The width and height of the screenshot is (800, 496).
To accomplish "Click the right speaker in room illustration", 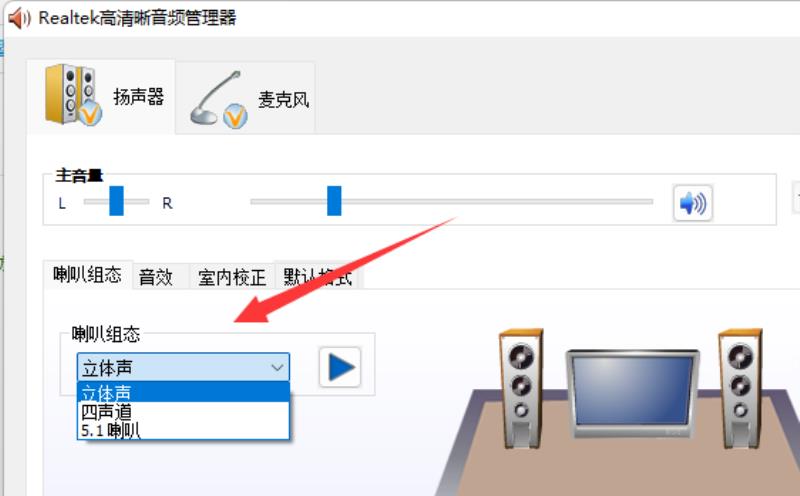I will pos(740,389).
